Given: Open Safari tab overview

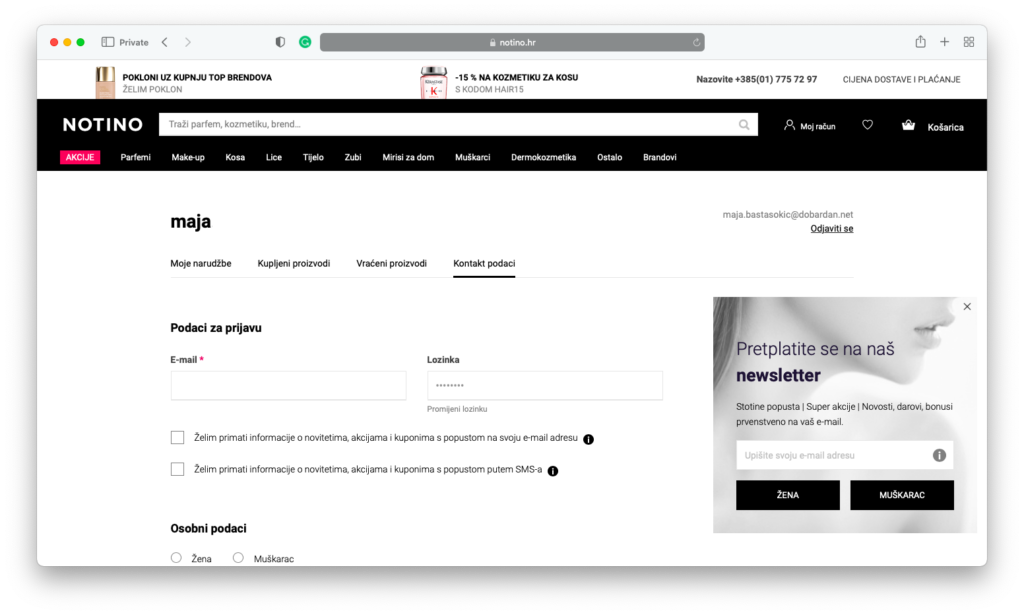Looking at the screenshot, I should [968, 42].
